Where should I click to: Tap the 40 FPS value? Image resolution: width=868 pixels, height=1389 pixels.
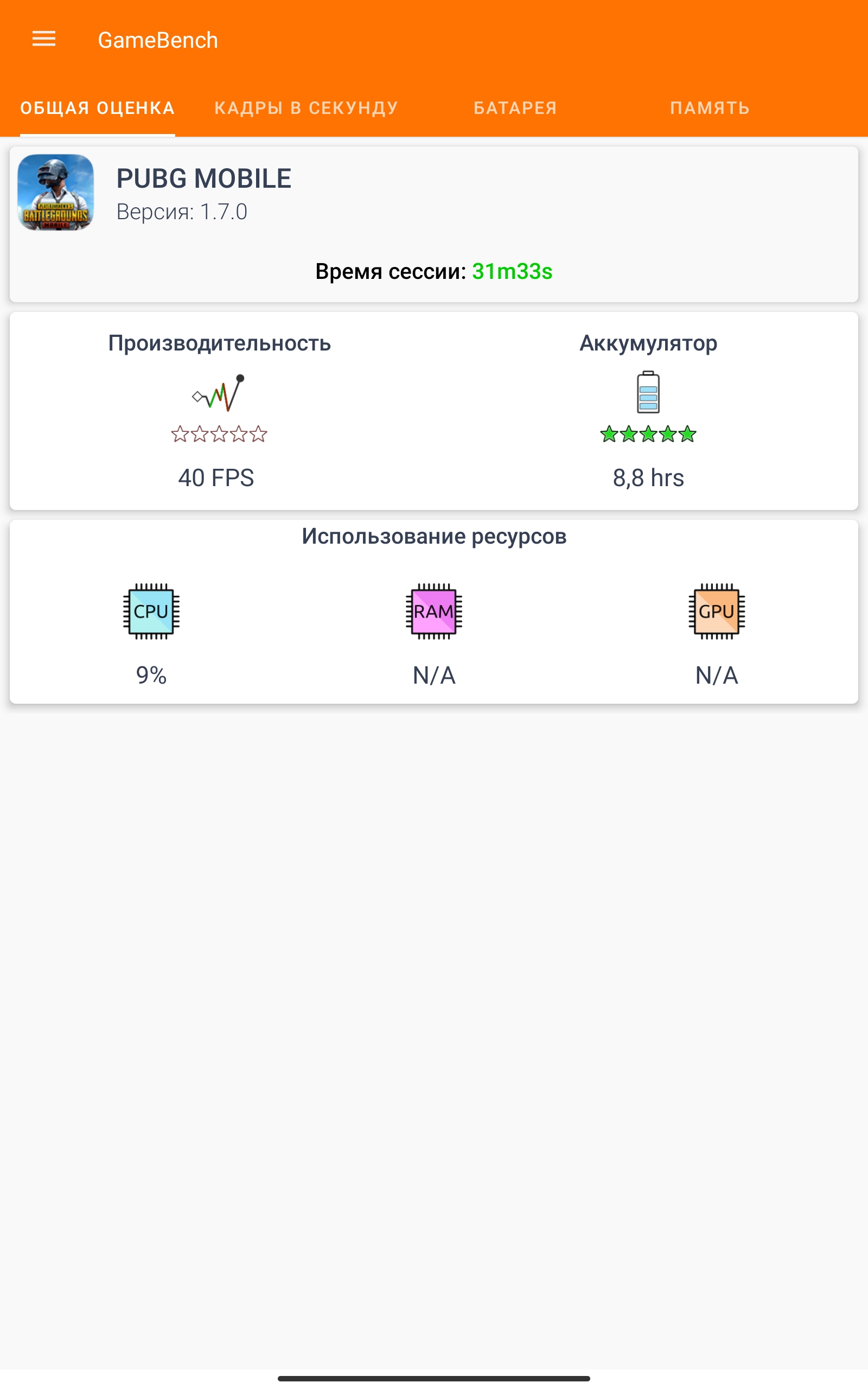(216, 477)
